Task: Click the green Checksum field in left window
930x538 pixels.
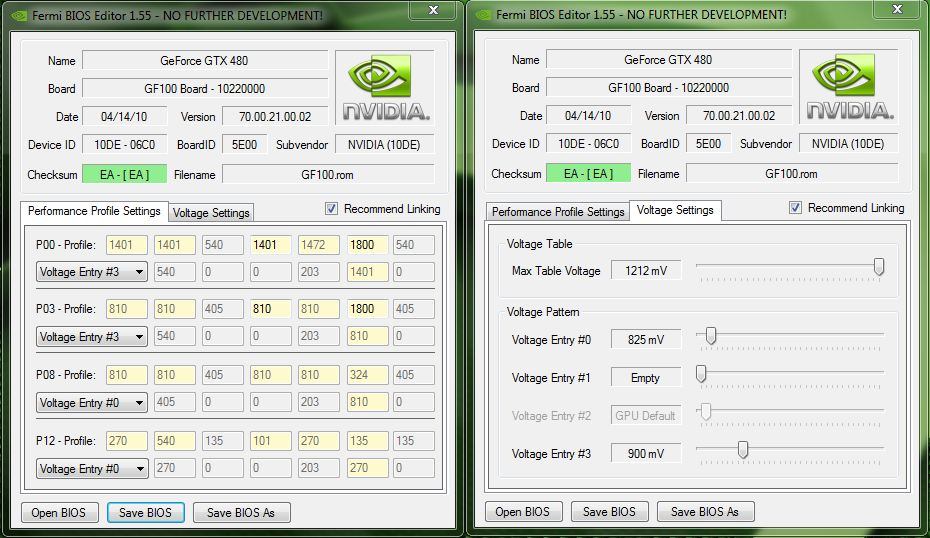Action: click(124, 174)
